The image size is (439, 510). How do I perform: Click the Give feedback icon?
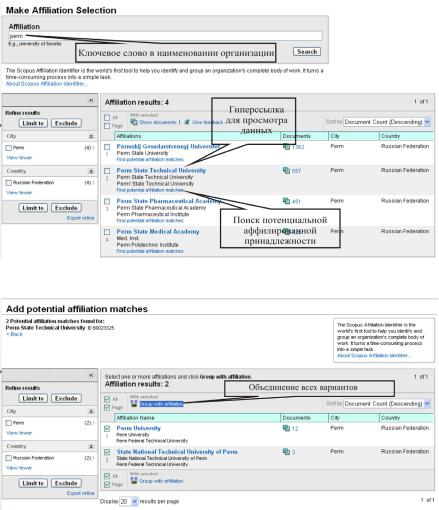pos(187,122)
